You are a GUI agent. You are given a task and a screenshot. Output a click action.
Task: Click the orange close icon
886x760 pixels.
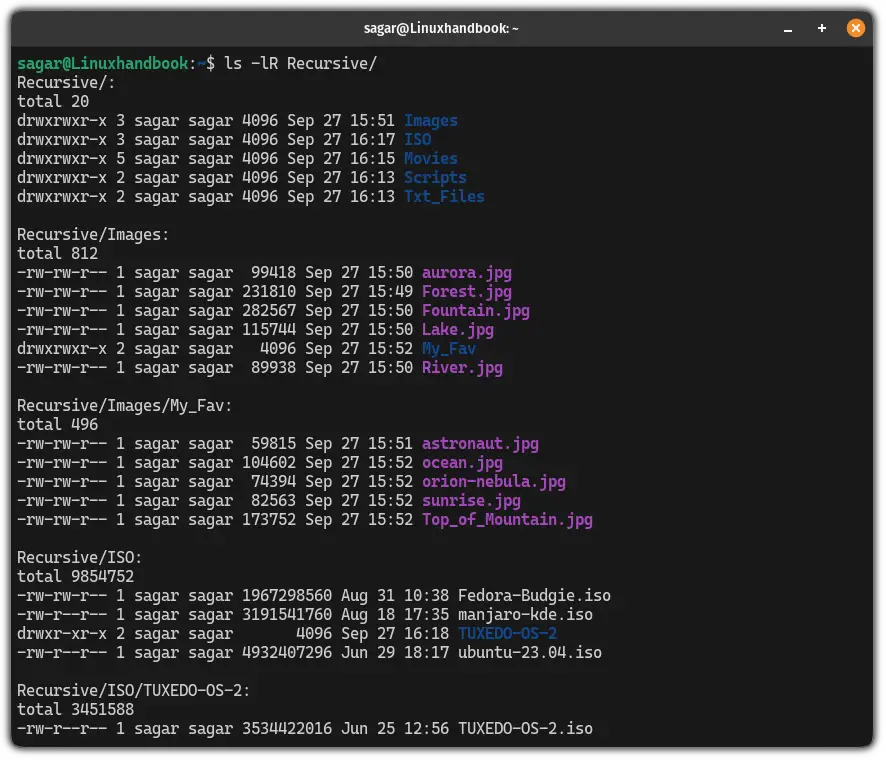856,28
